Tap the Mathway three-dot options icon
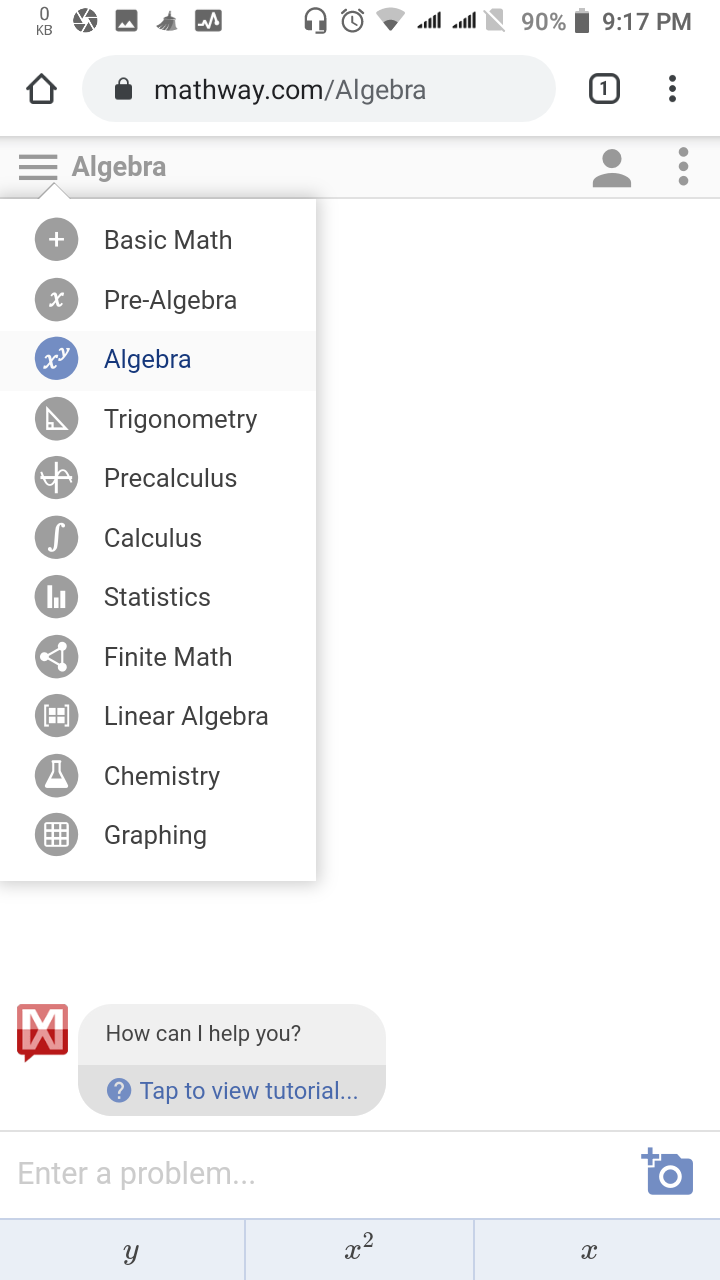 (x=683, y=167)
